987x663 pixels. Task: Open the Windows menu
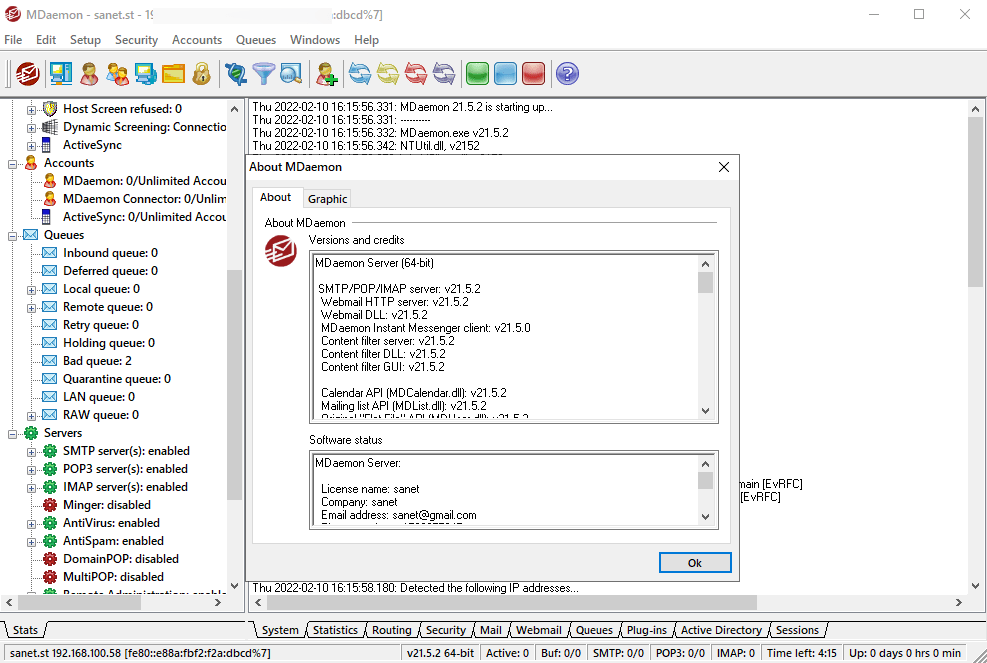click(315, 40)
